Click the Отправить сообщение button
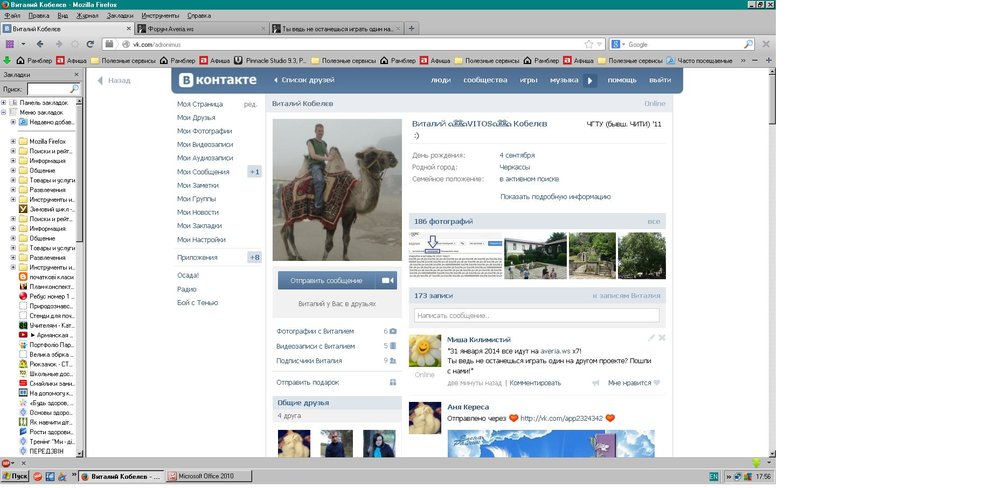This screenshot has height=488, width=1000. coord(330,281)
